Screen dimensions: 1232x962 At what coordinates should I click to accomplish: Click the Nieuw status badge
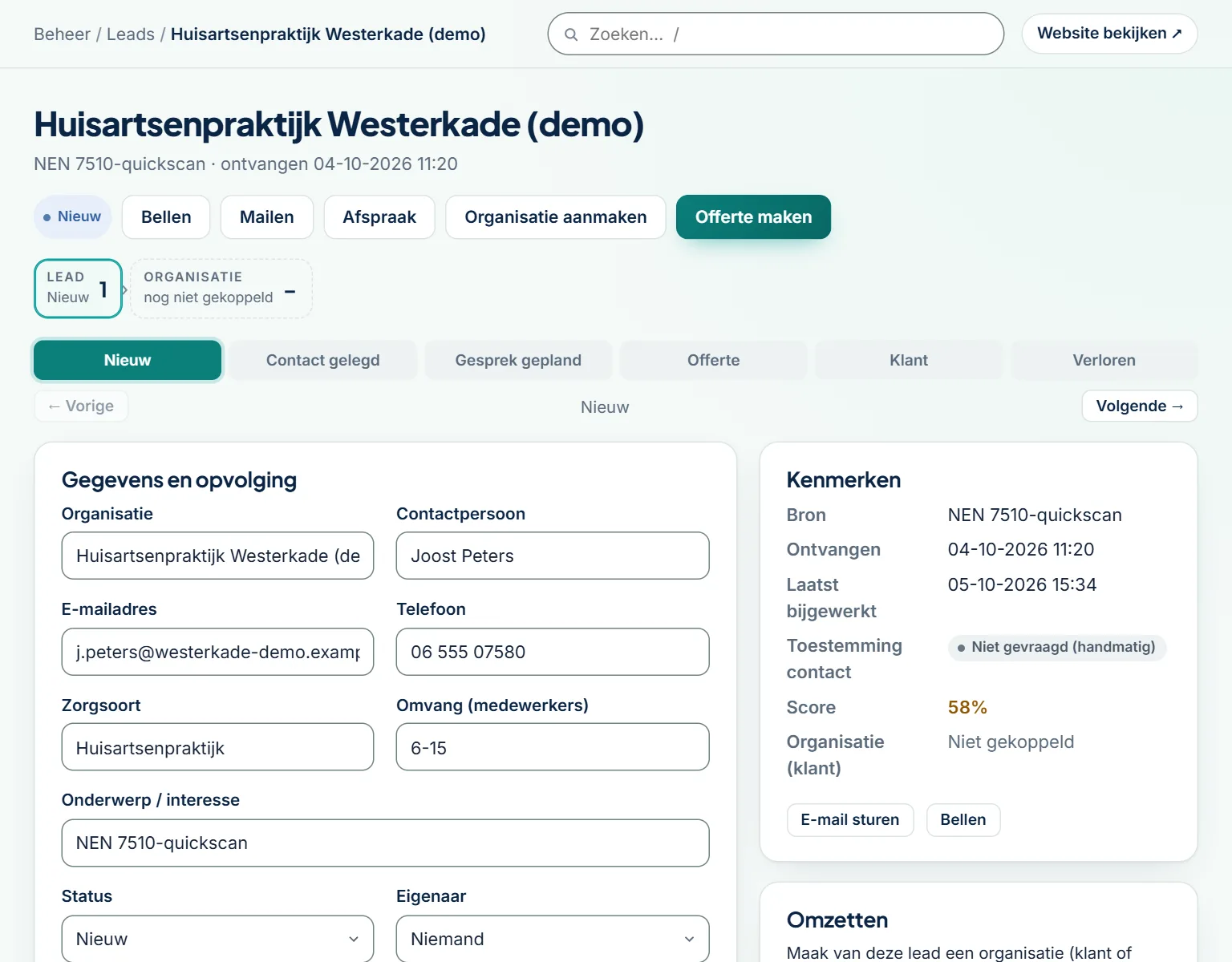click(x=72, y=217)
